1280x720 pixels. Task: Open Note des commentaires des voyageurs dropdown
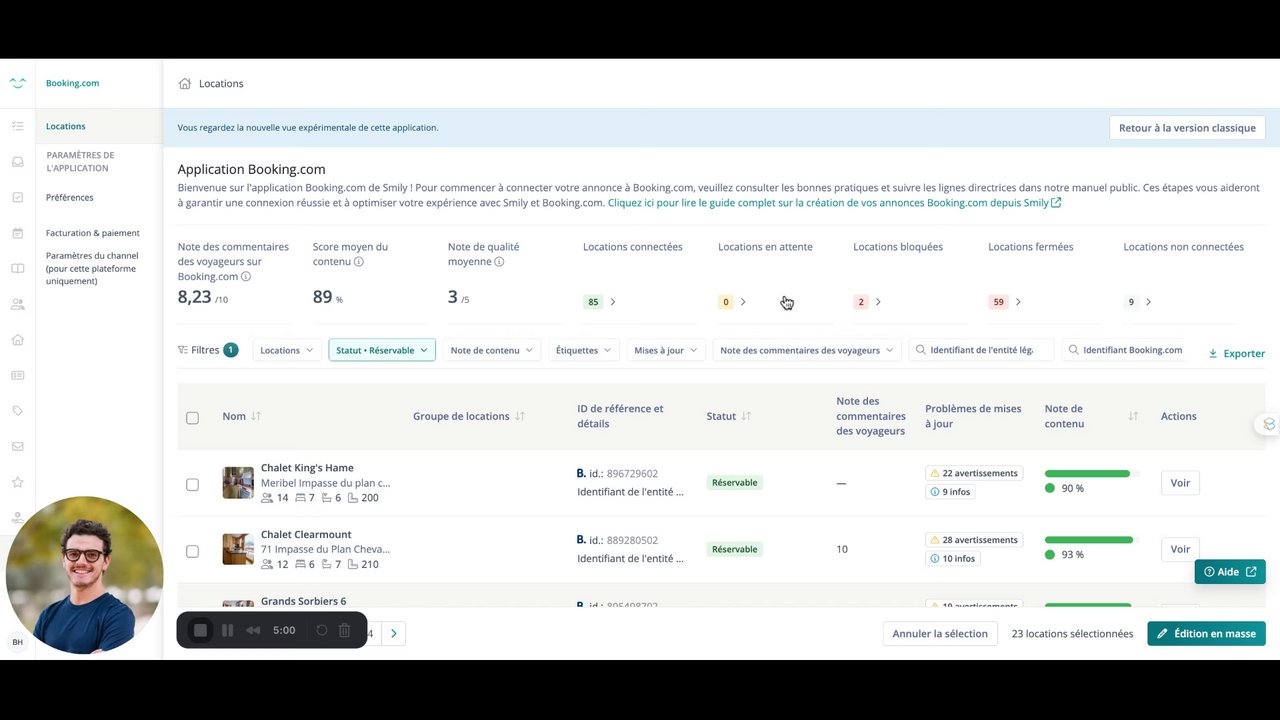(x=807, y=350)
